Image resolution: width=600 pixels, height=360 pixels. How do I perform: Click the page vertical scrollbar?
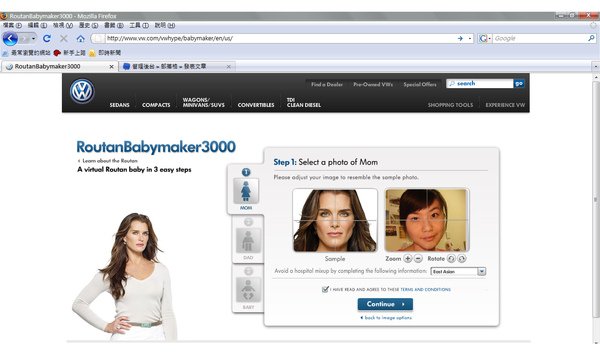click(x=596, y=199)
